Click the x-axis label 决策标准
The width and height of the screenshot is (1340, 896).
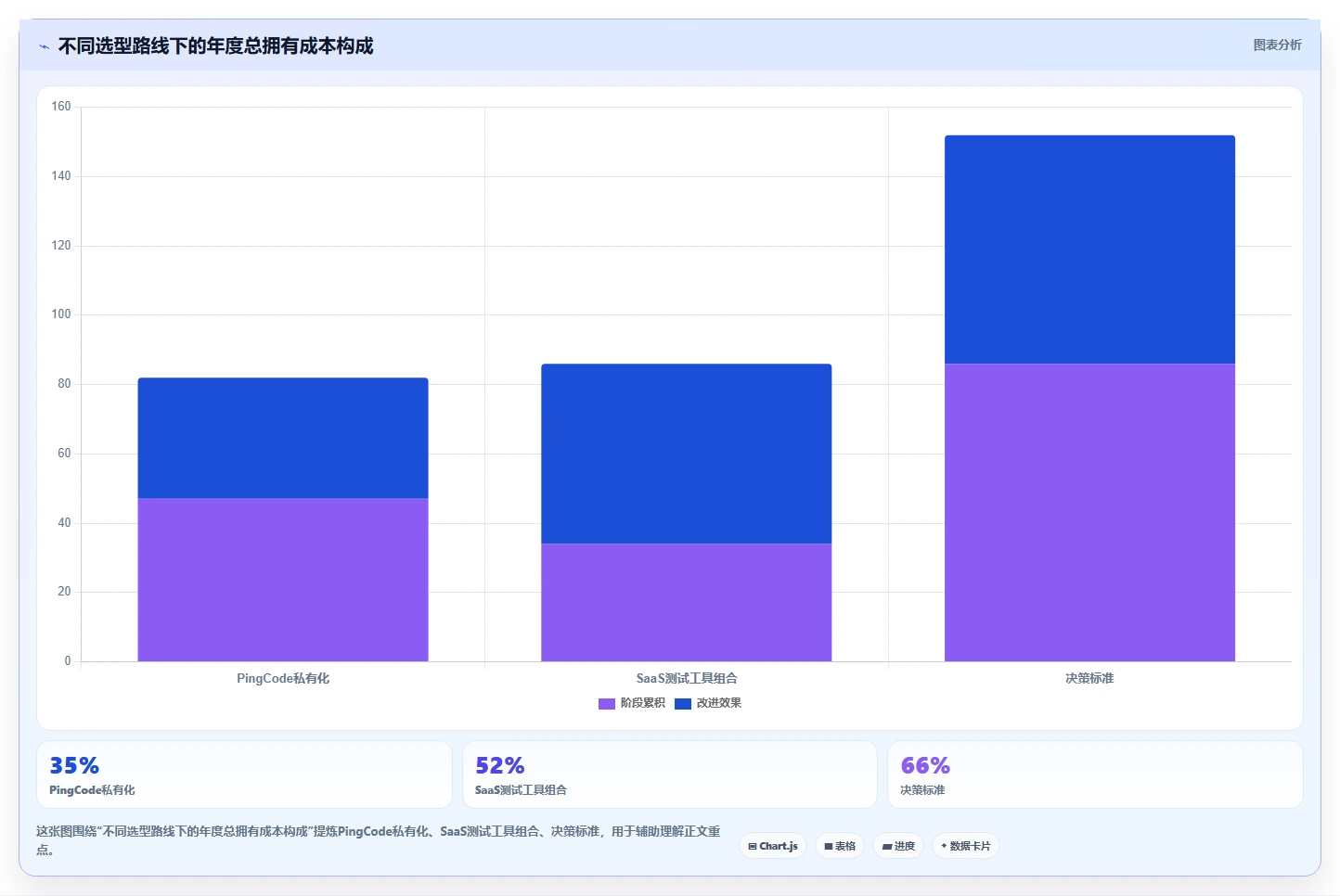tap(1089, 678)
